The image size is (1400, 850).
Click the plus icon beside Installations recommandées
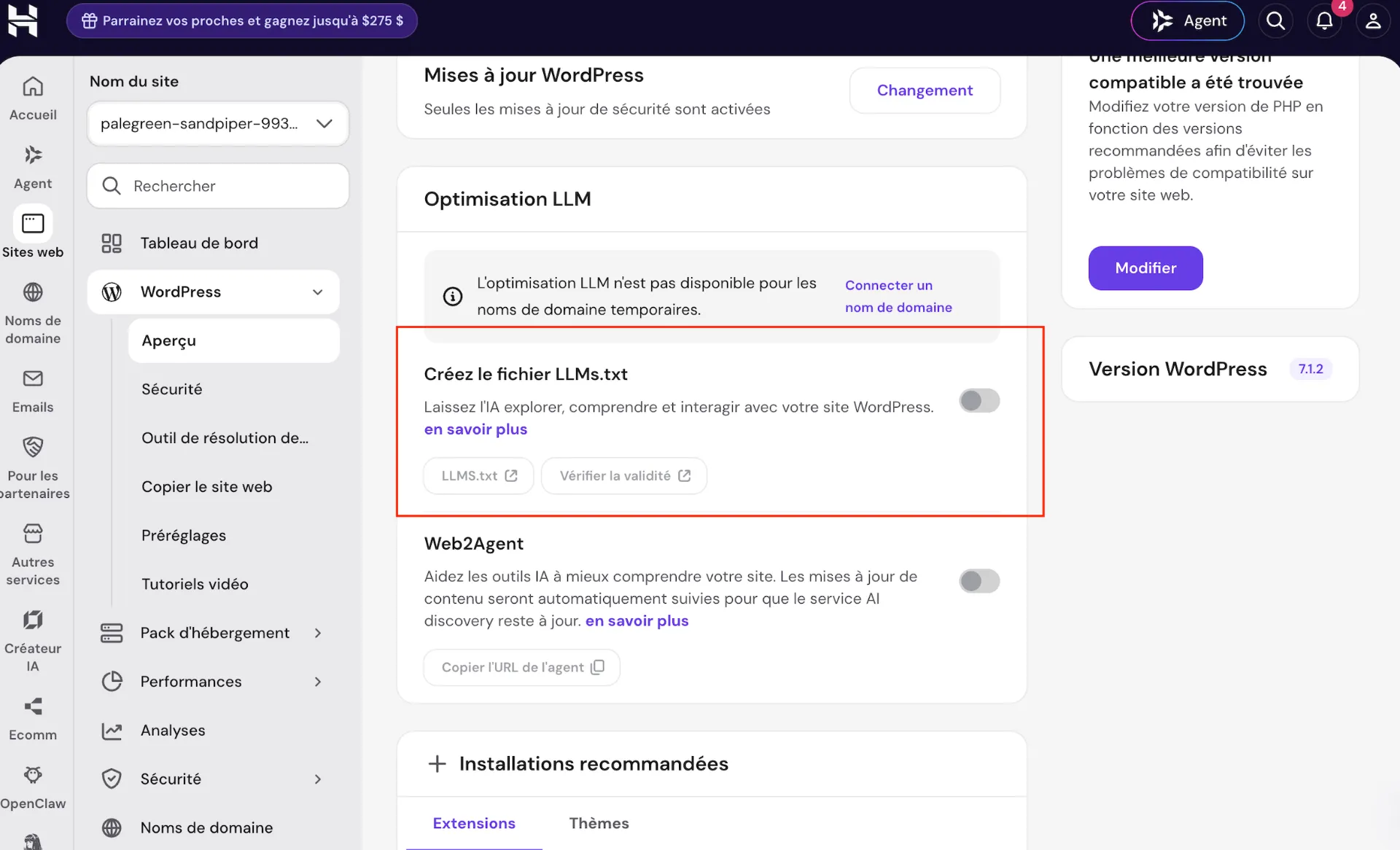pos(437,763)
